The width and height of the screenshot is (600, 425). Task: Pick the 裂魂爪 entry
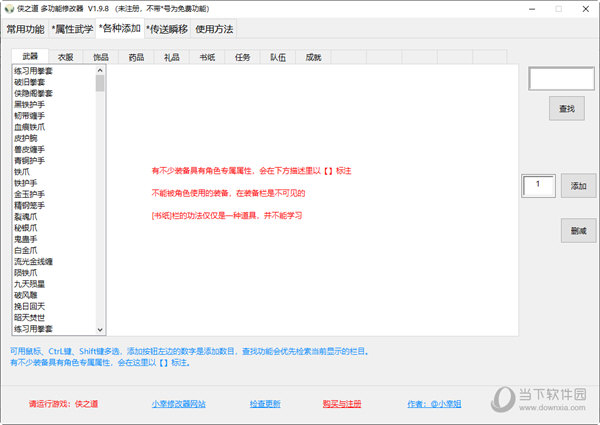click(26, 217)
